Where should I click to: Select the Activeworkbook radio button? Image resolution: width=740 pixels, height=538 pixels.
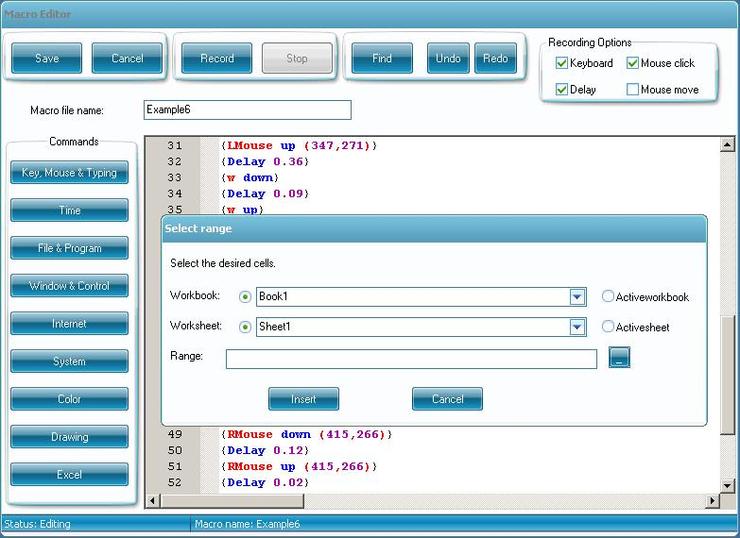pos(608,297)
